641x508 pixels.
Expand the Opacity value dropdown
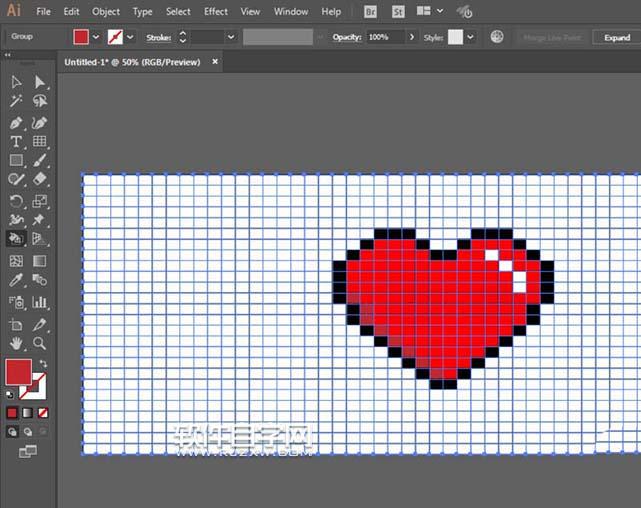click(410, 37)
